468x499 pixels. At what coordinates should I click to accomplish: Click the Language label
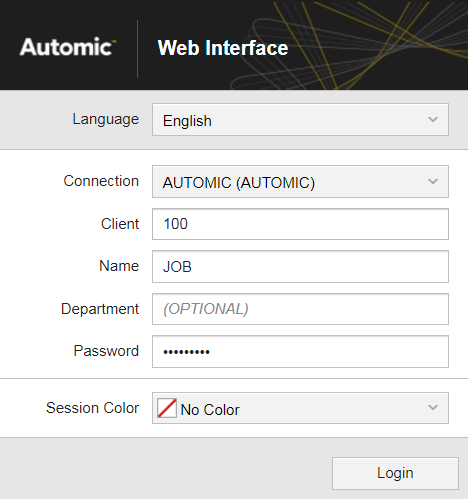(x=106, y=120)
